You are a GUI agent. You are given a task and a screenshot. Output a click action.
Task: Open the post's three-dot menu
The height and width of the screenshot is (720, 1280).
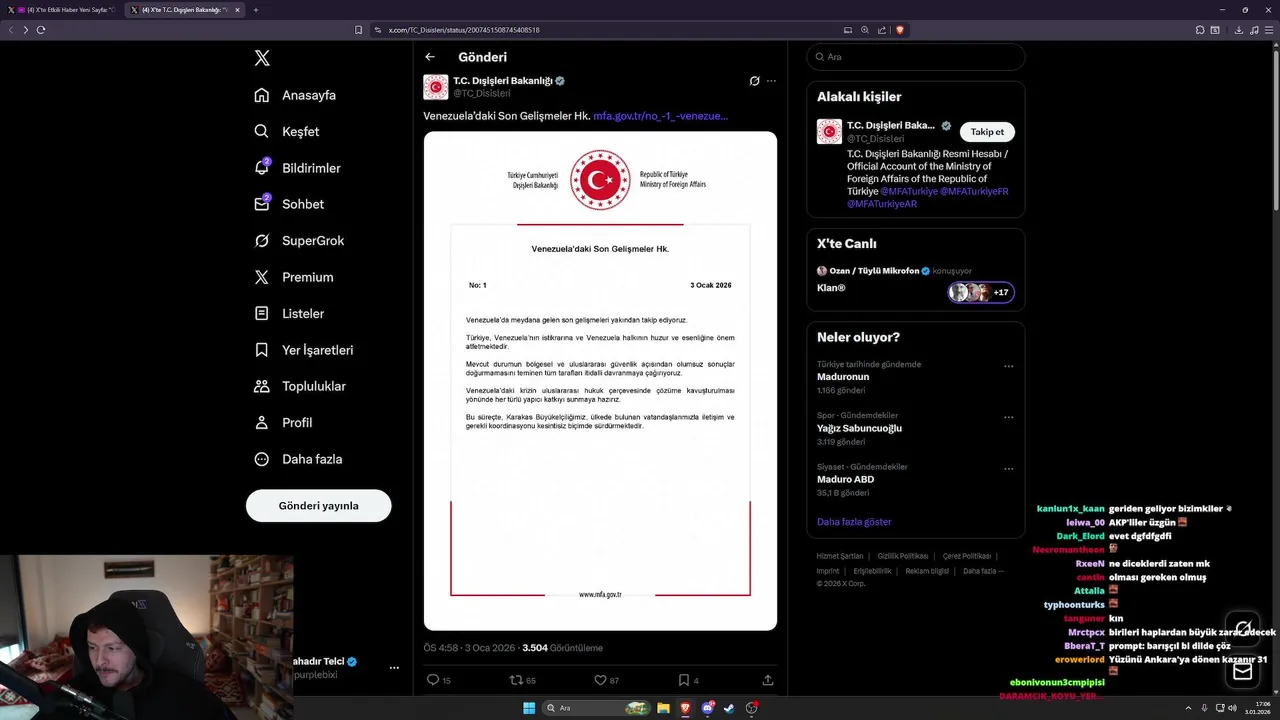[x=771, y=81]
